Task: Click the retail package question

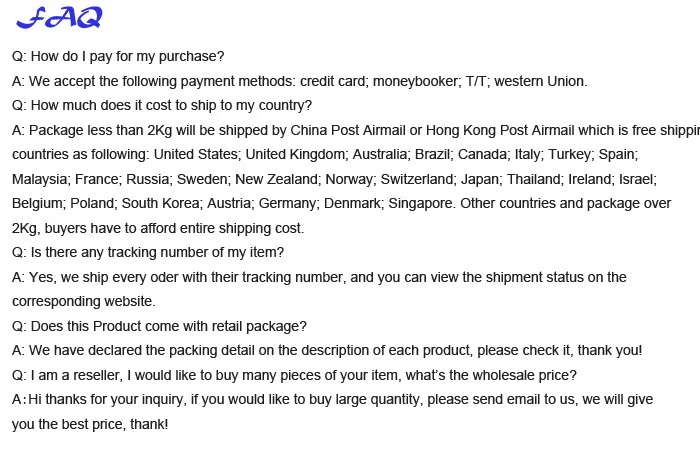Action: click(159, 327)
